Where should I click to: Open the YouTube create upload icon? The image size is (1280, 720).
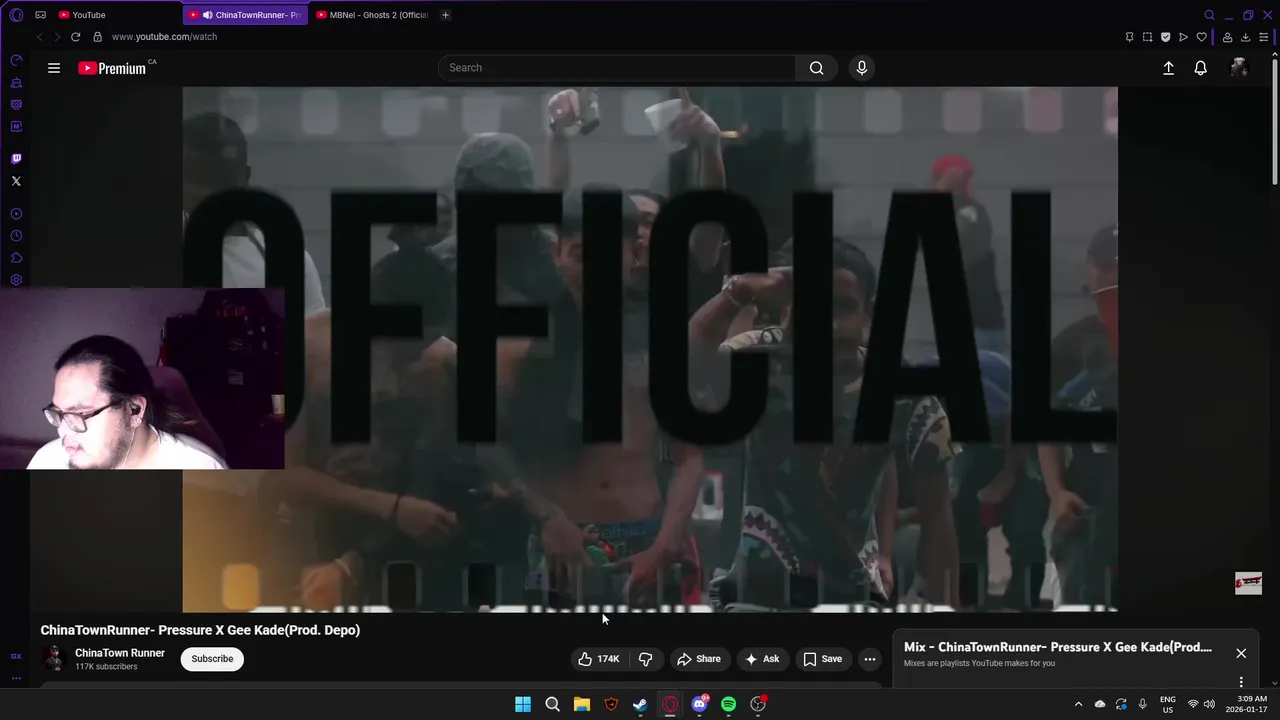1168,68
